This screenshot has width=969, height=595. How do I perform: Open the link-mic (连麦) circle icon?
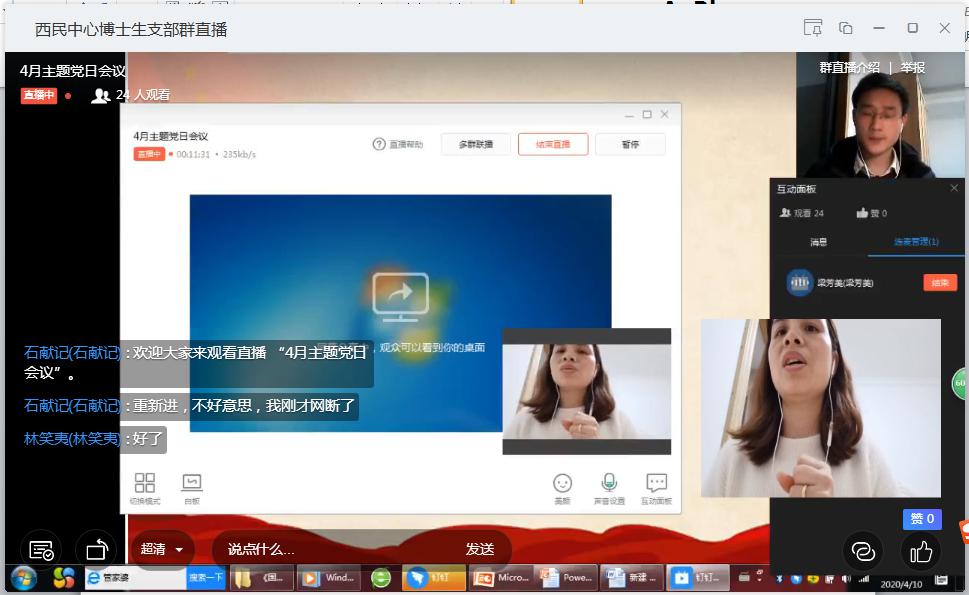click(x=863, y=551)
